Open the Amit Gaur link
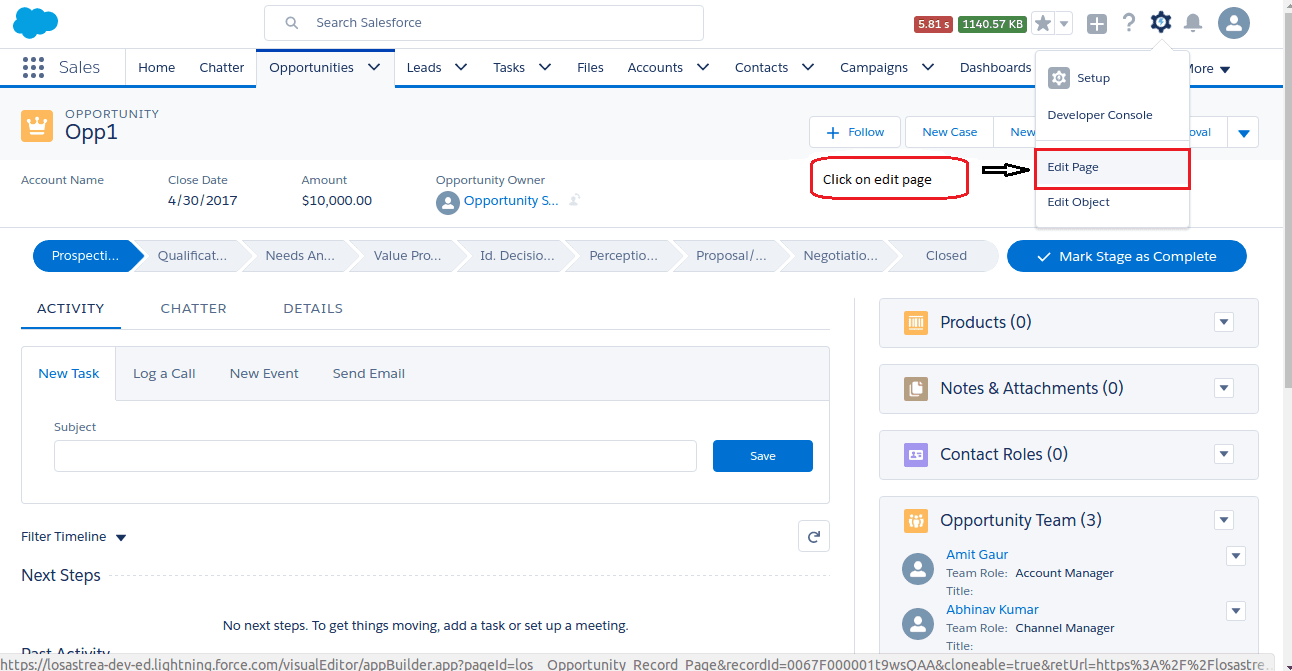Viewport: 1292px width, 671px height. pyautogui.click(x=977, y=555)
